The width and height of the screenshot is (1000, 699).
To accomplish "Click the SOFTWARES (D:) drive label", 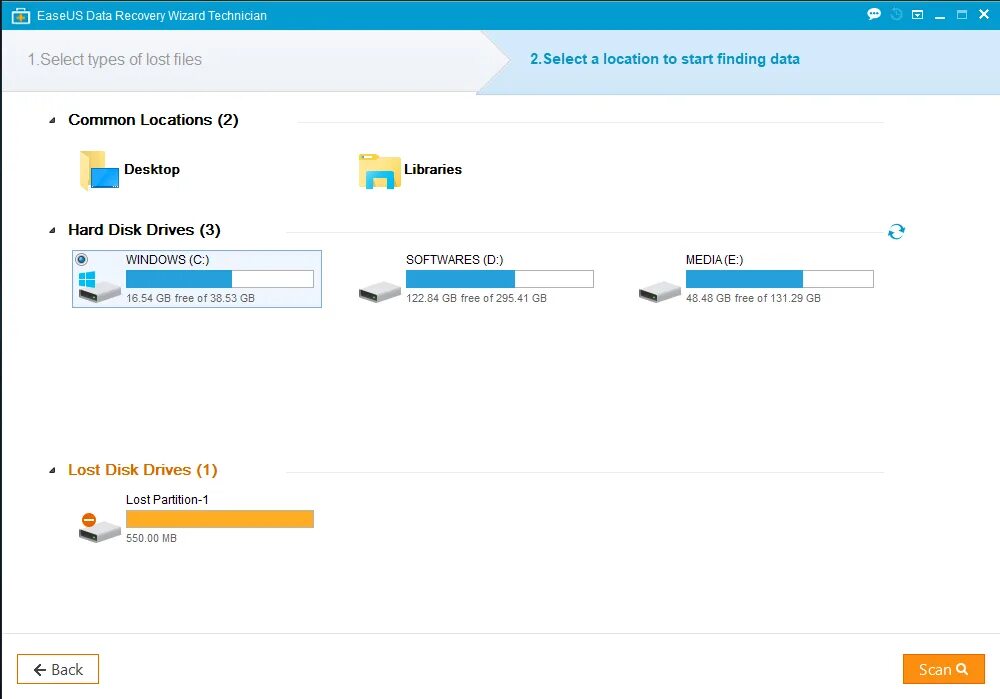I will pyautogui.click(x=454, y=260).
